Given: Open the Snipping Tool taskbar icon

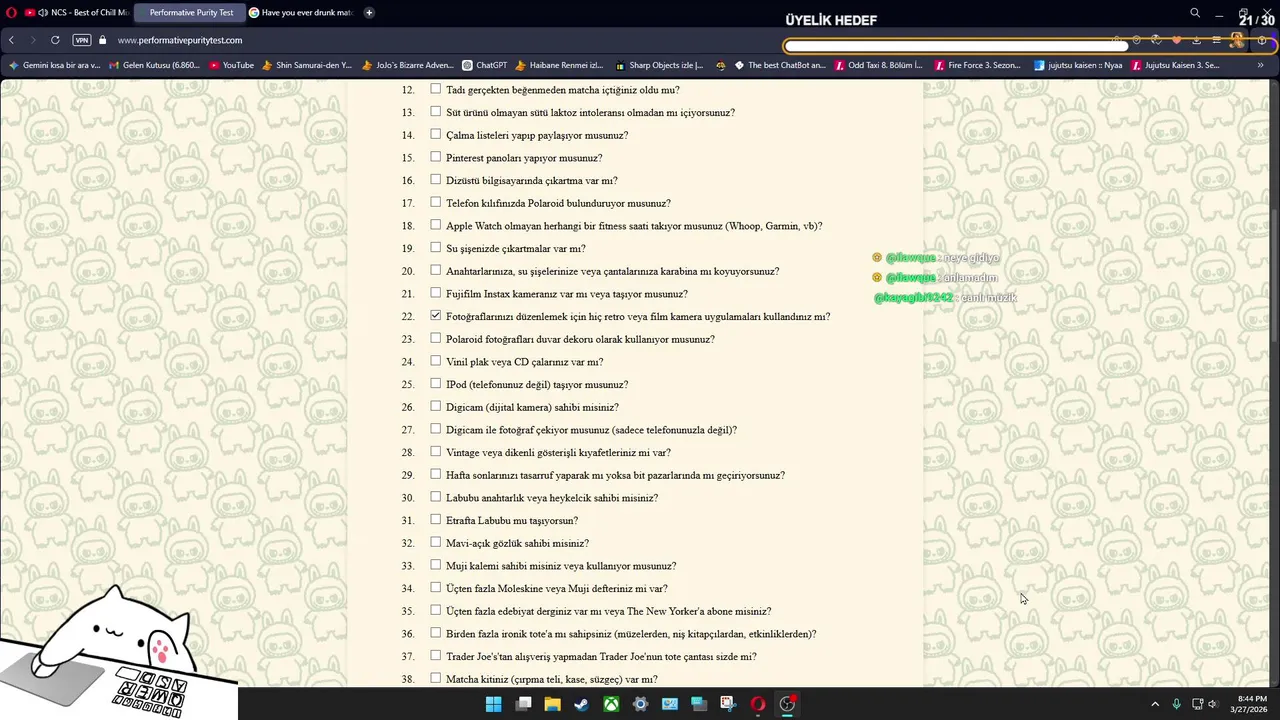Looking at the screenshot, I should coord(728,704).
